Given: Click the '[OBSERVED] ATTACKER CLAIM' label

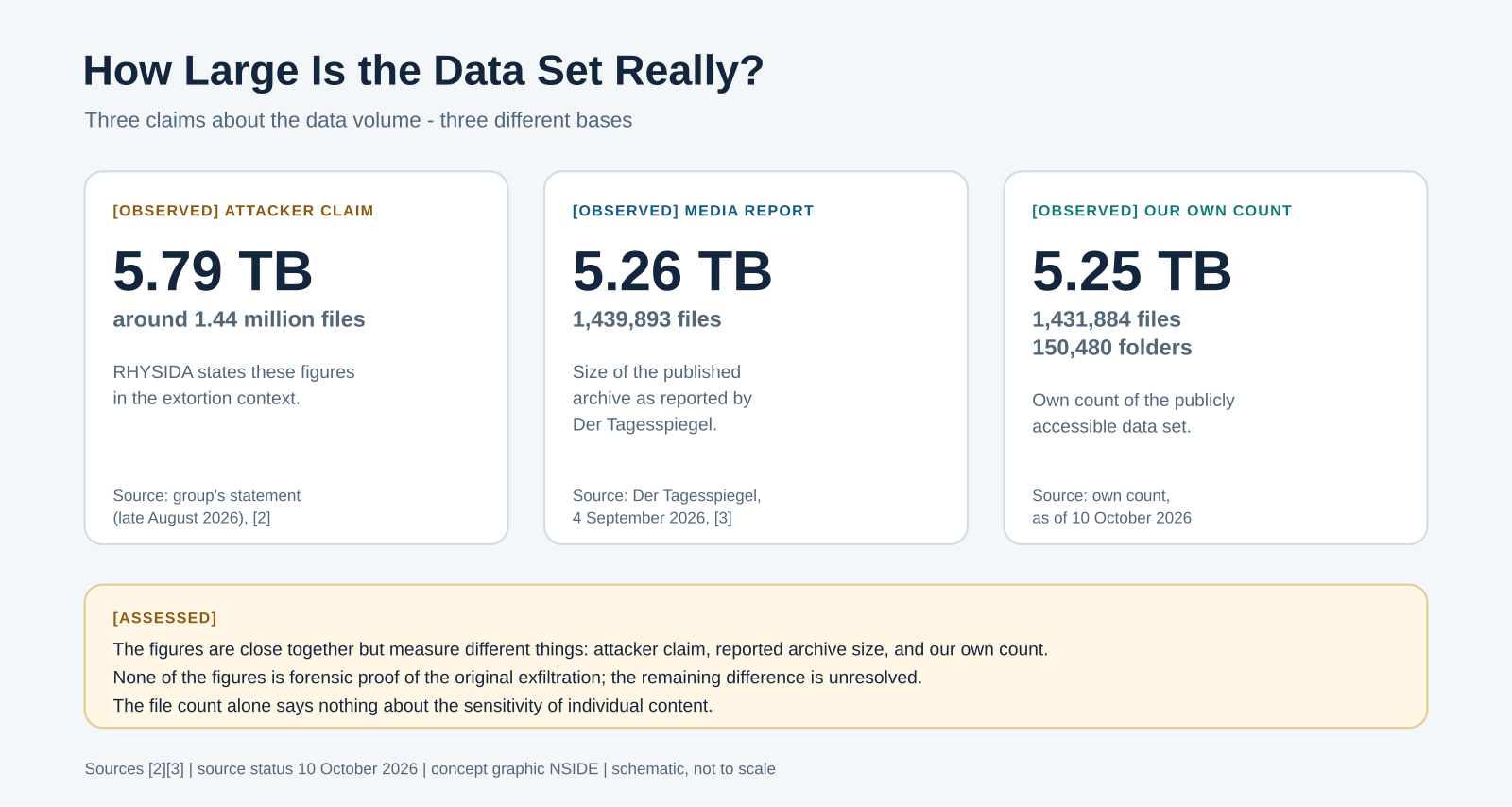Looking at the screenshot, I should (x=243, y=211).
